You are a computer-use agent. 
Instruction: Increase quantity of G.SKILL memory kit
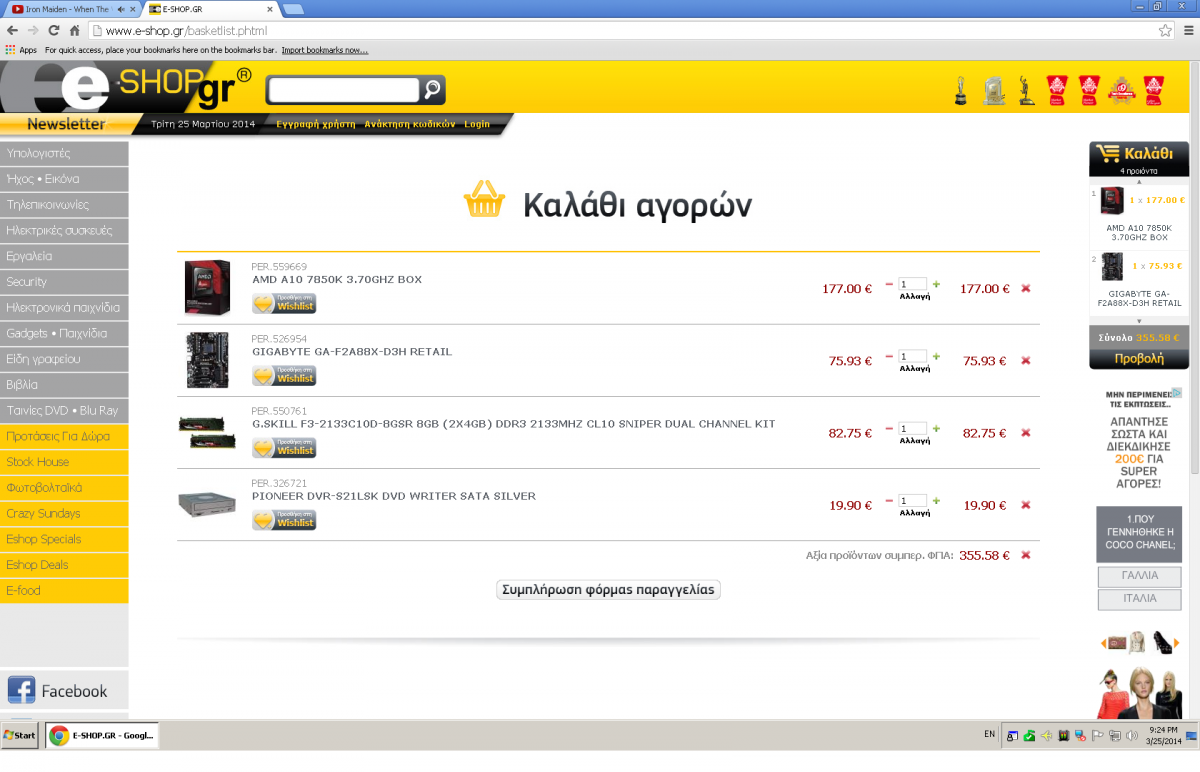[936, 428]
